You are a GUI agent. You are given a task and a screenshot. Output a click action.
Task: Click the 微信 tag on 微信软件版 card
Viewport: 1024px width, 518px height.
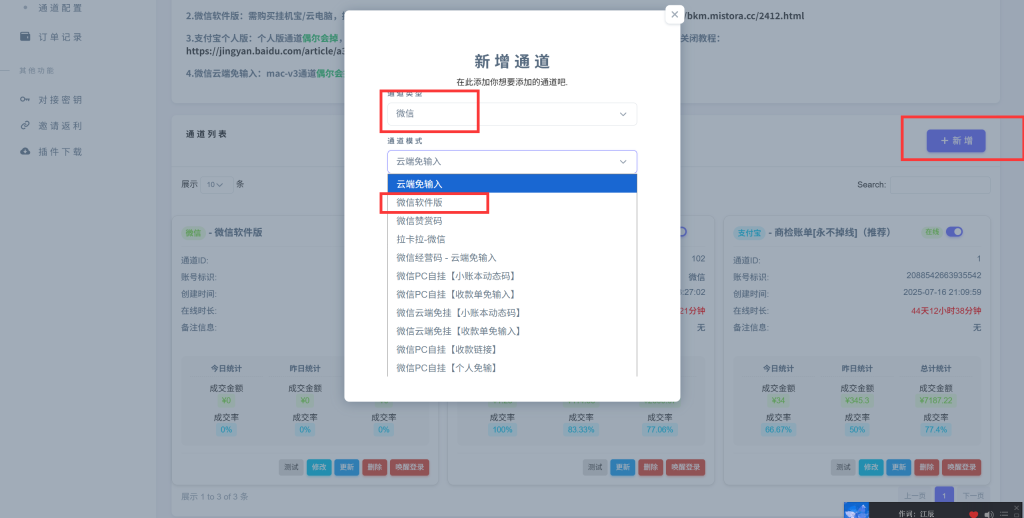pyautogui.click(x=193, y=233)
